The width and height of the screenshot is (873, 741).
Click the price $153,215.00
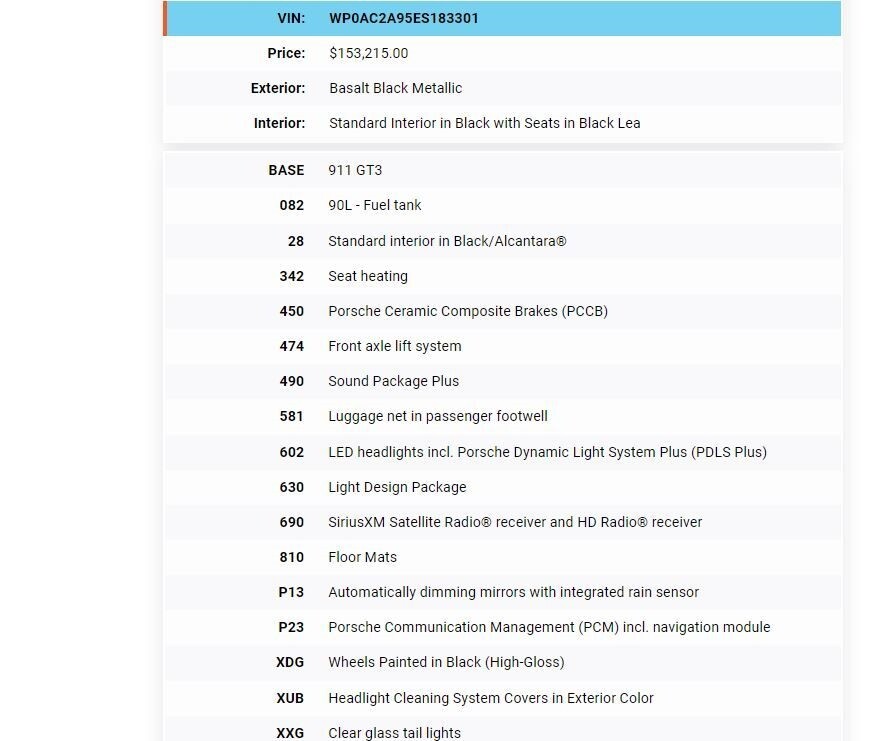click(x=369, y=53)
